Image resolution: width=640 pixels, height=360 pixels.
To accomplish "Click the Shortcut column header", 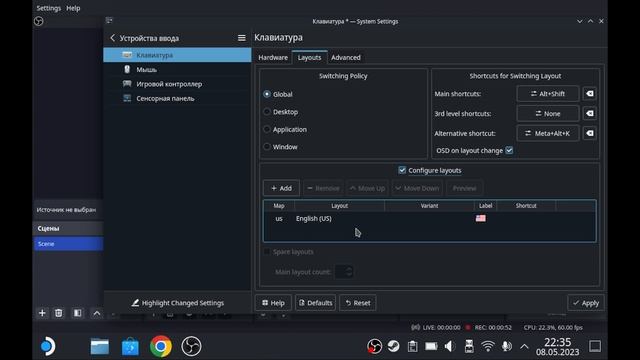I will 526,206.
